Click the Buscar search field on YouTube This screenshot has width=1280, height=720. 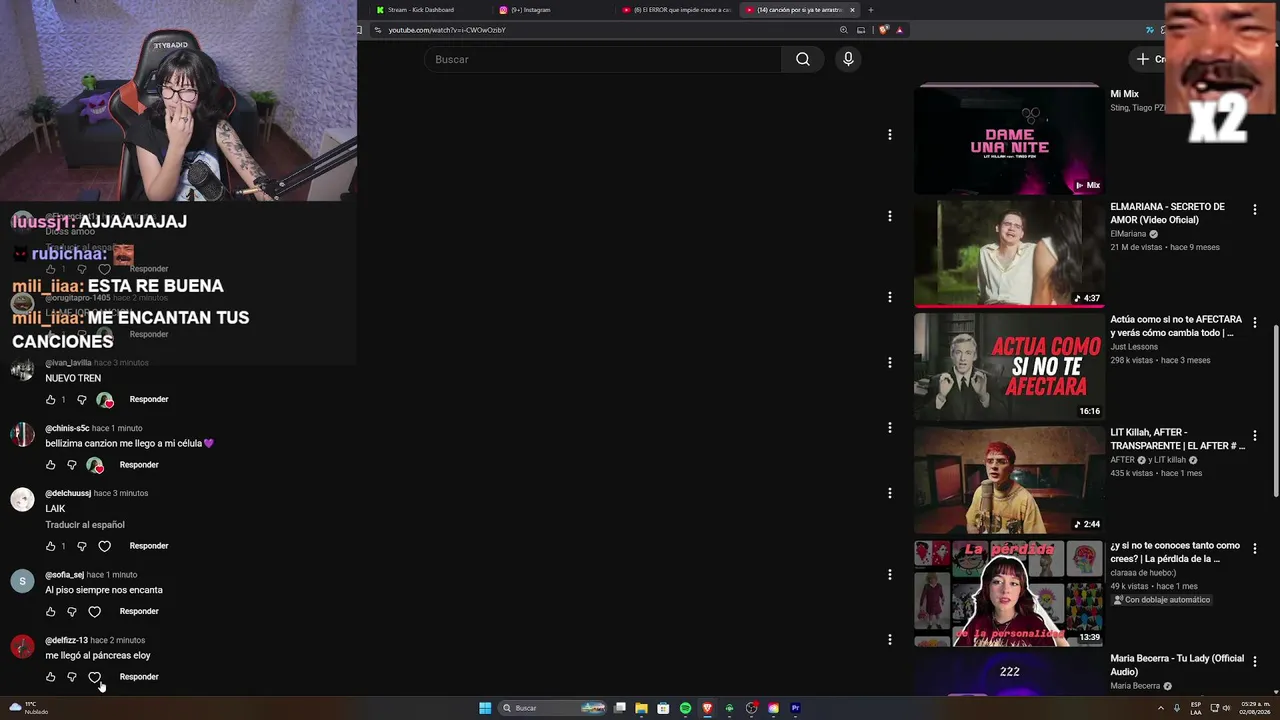603,59
